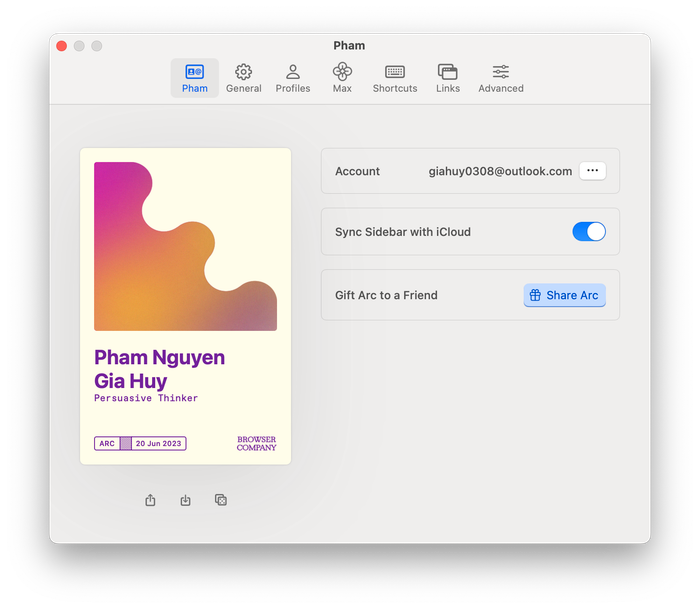Open the Advanced settings tab
700x609 pixels.
[501, 78]
